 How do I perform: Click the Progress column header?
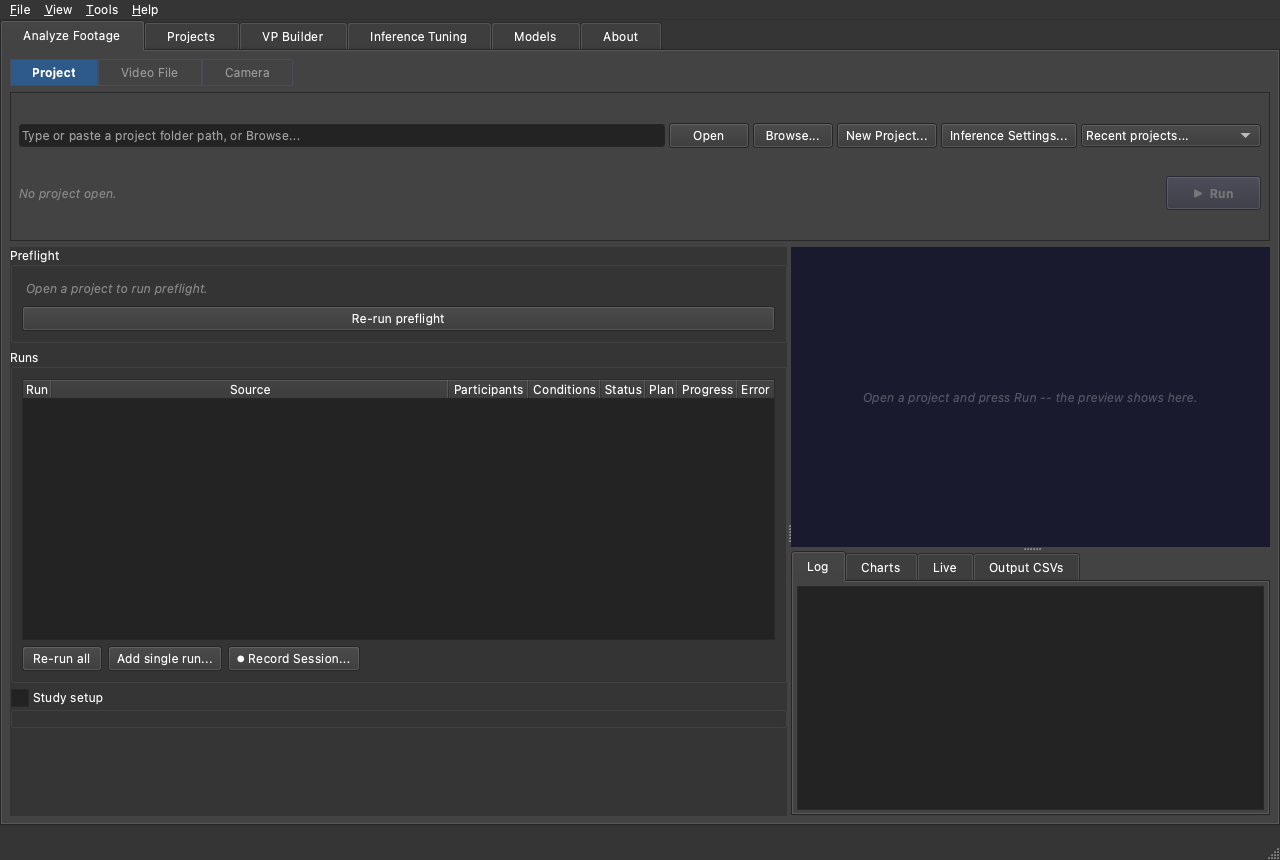707,389
